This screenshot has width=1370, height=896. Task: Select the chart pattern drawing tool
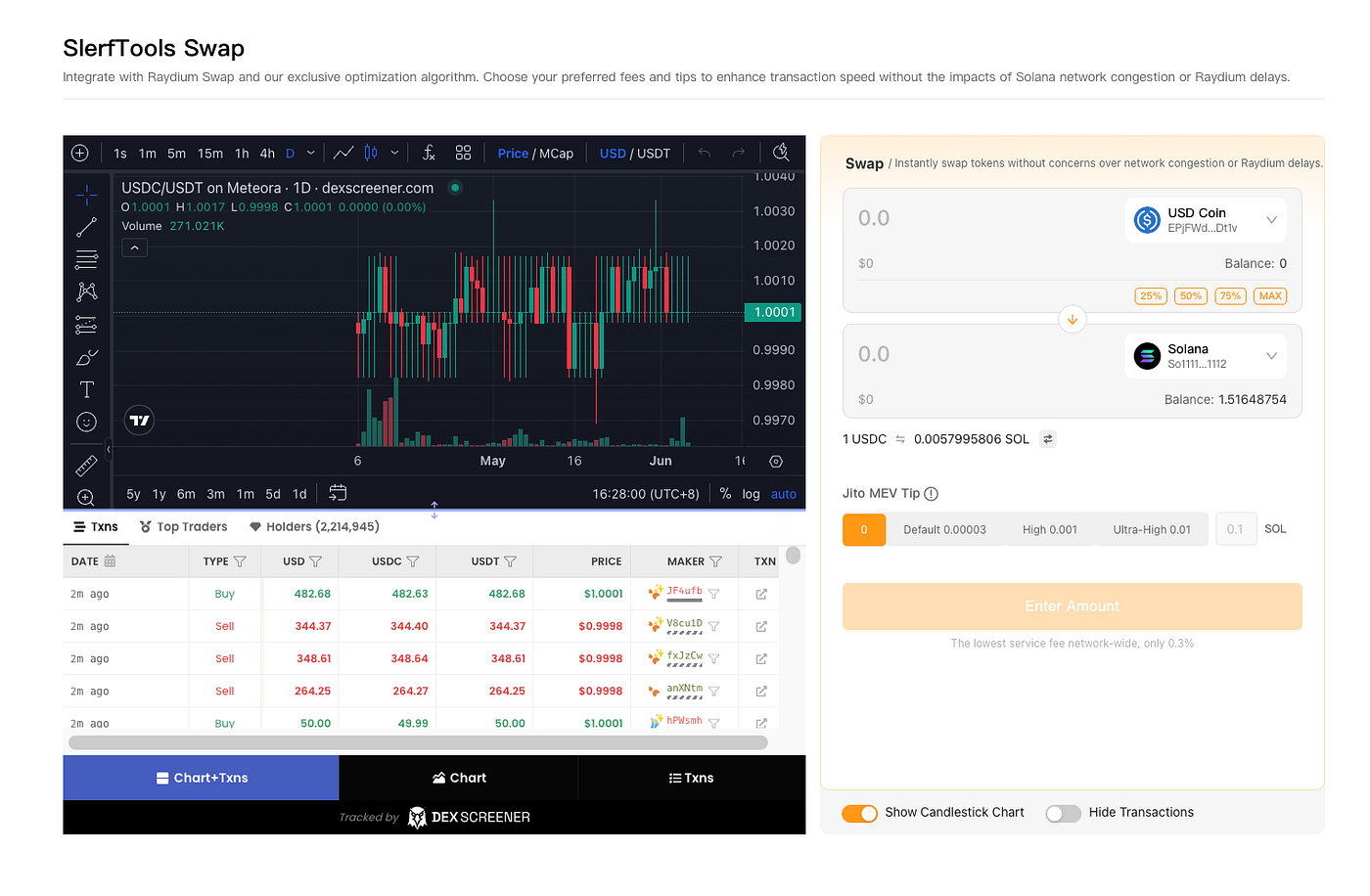(86, 291)
